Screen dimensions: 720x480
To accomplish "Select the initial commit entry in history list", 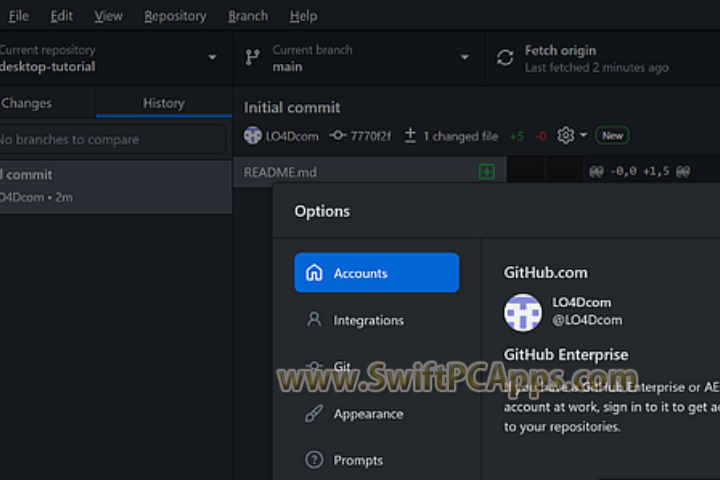I will pyautogui.click(x=116, y=186).
